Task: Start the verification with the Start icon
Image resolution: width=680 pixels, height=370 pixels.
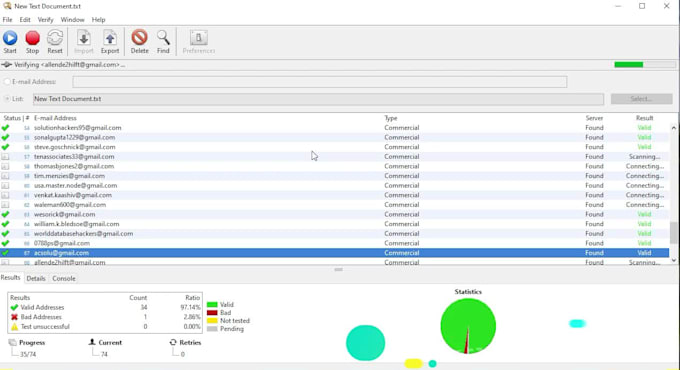Action: 10,38
